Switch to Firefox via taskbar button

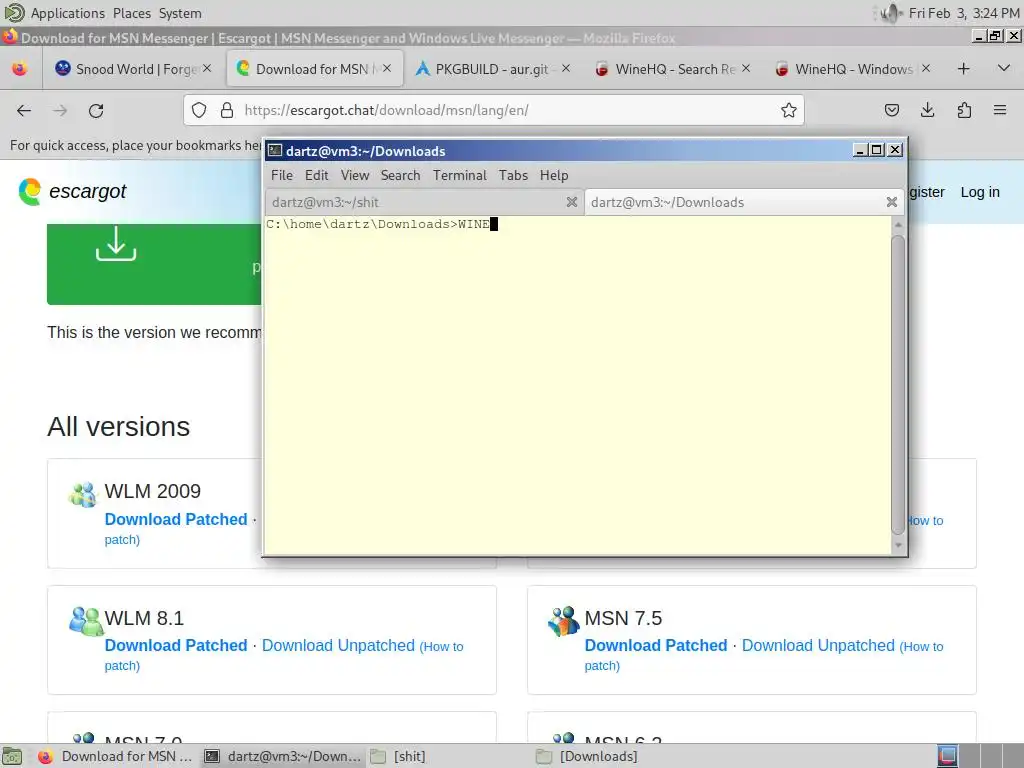114,756
